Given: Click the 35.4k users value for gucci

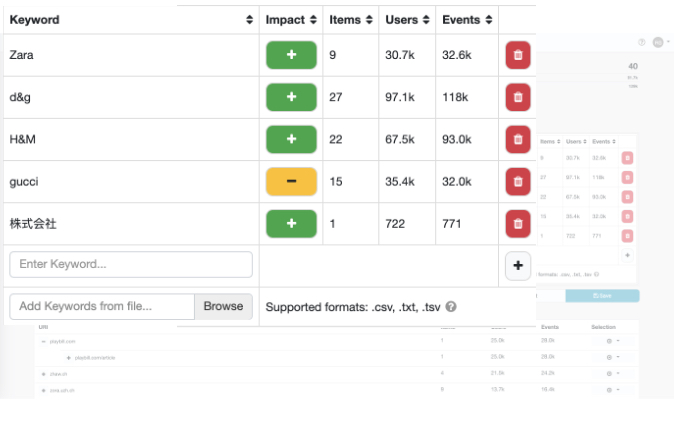Looking at the screenshot, I should point(400,181).
